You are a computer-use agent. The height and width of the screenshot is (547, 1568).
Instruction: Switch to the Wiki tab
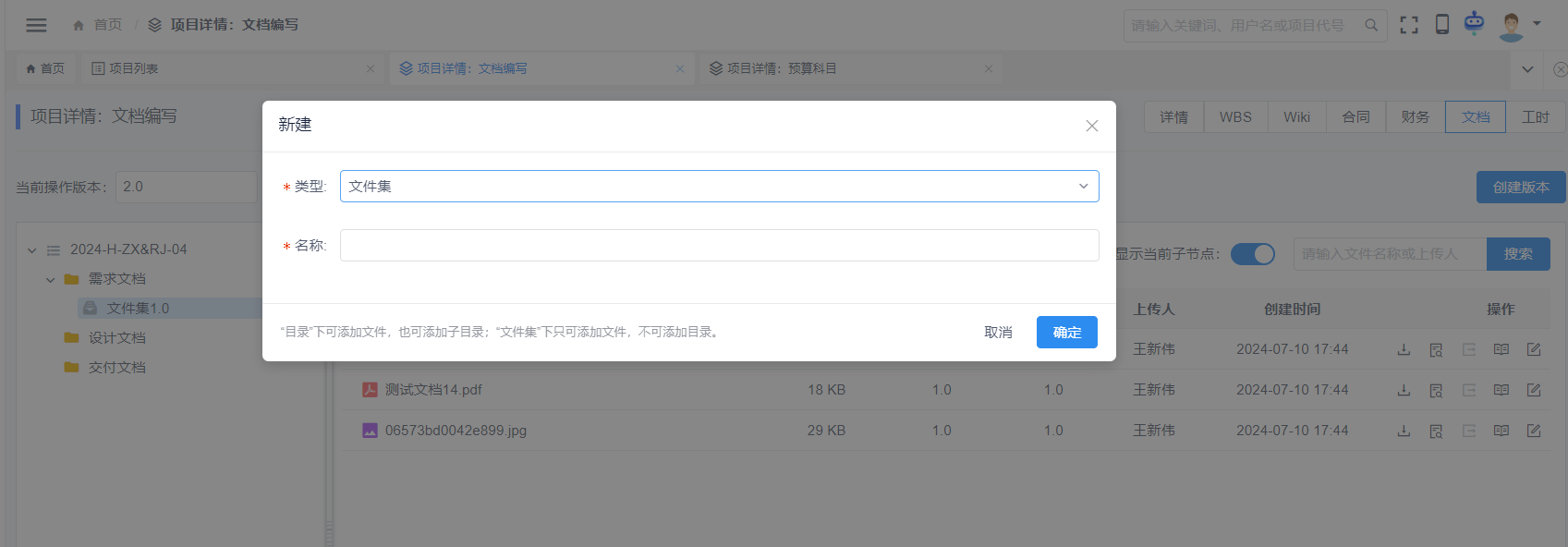(x=1296, y=117)
